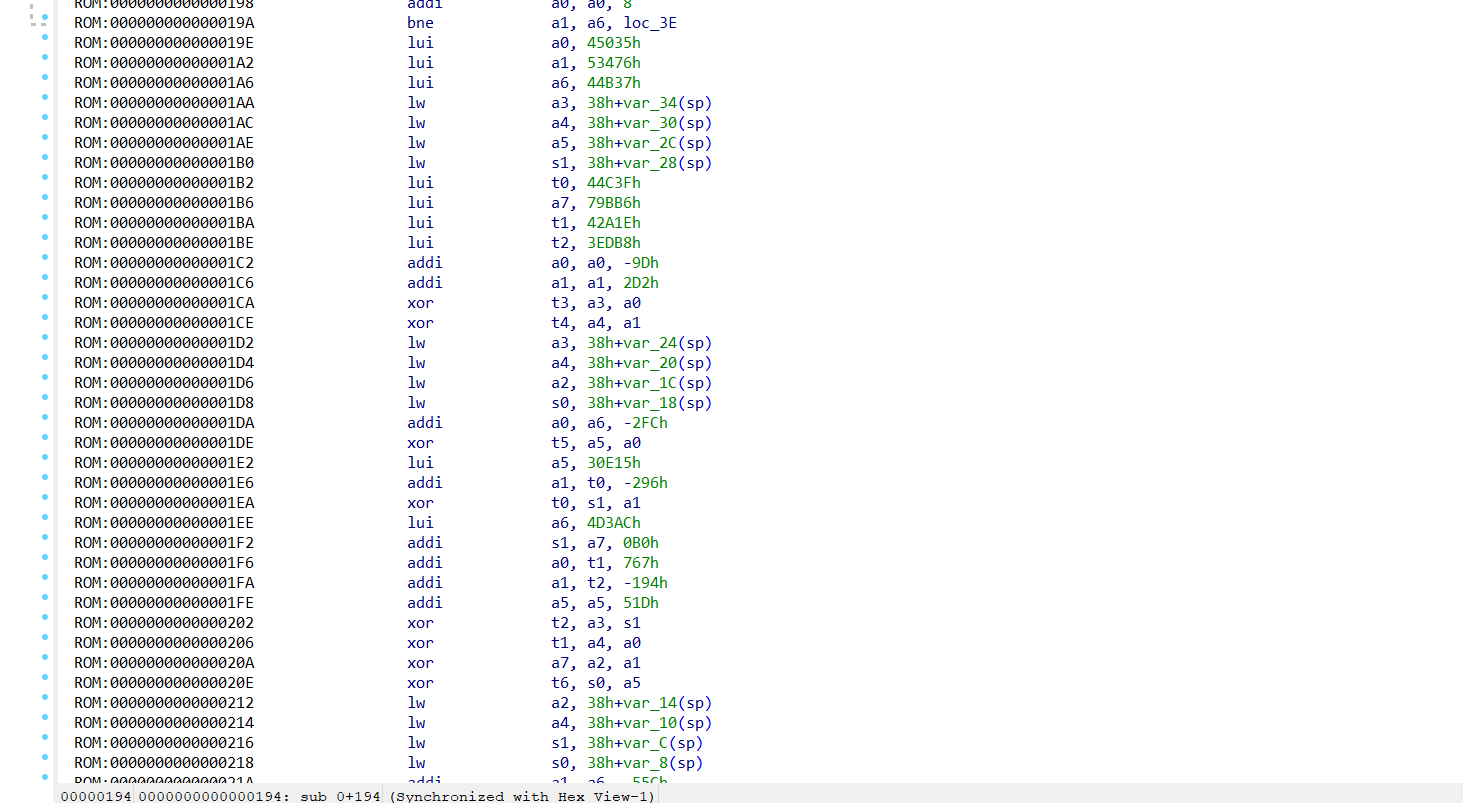Click the lw mnemonic at address 1D6

click(x=416, y=383)
